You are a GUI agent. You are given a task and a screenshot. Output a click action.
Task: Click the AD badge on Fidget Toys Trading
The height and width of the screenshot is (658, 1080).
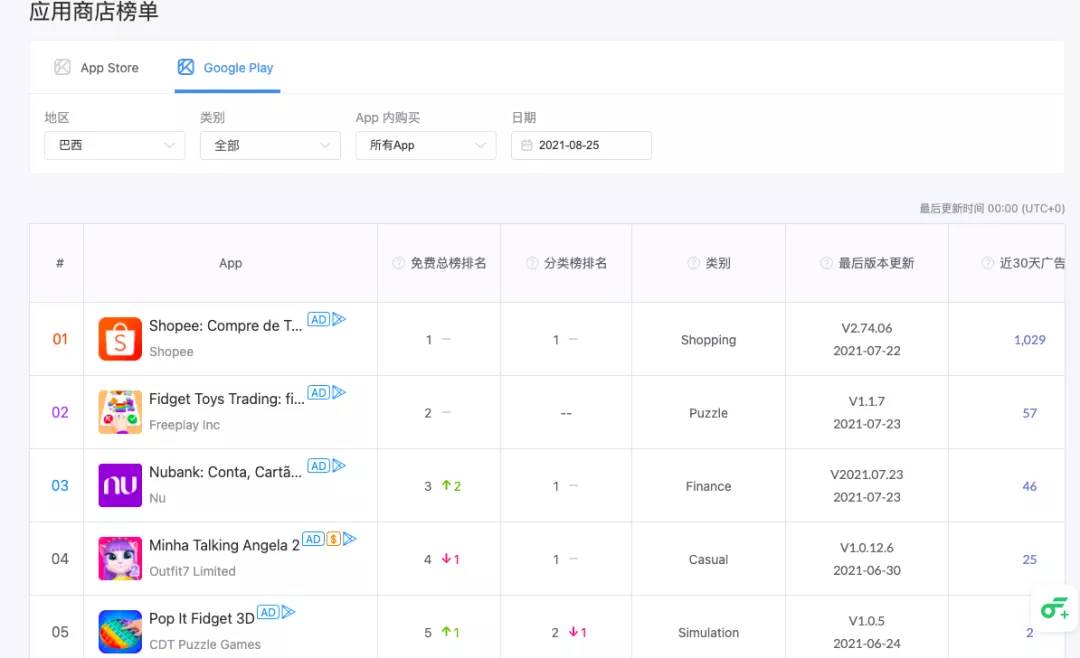pyautogui.click(x=318, y=393)
